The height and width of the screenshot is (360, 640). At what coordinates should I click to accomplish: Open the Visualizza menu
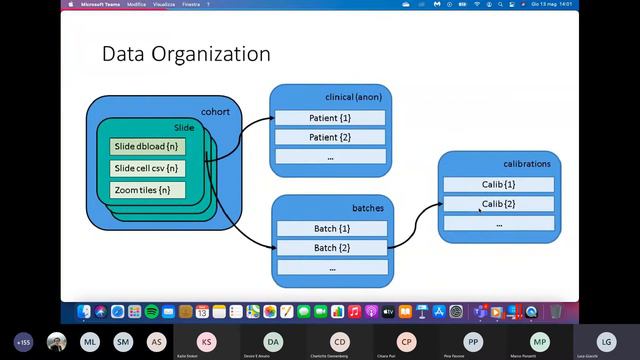coord(164,4)
